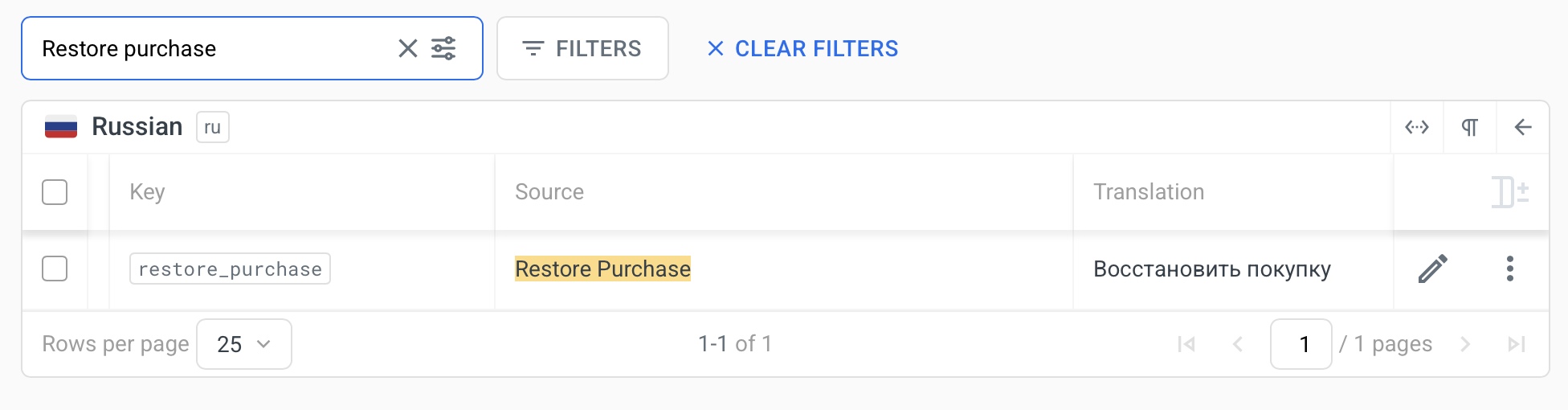Click column add/remove icon in header

[1509, 192]
